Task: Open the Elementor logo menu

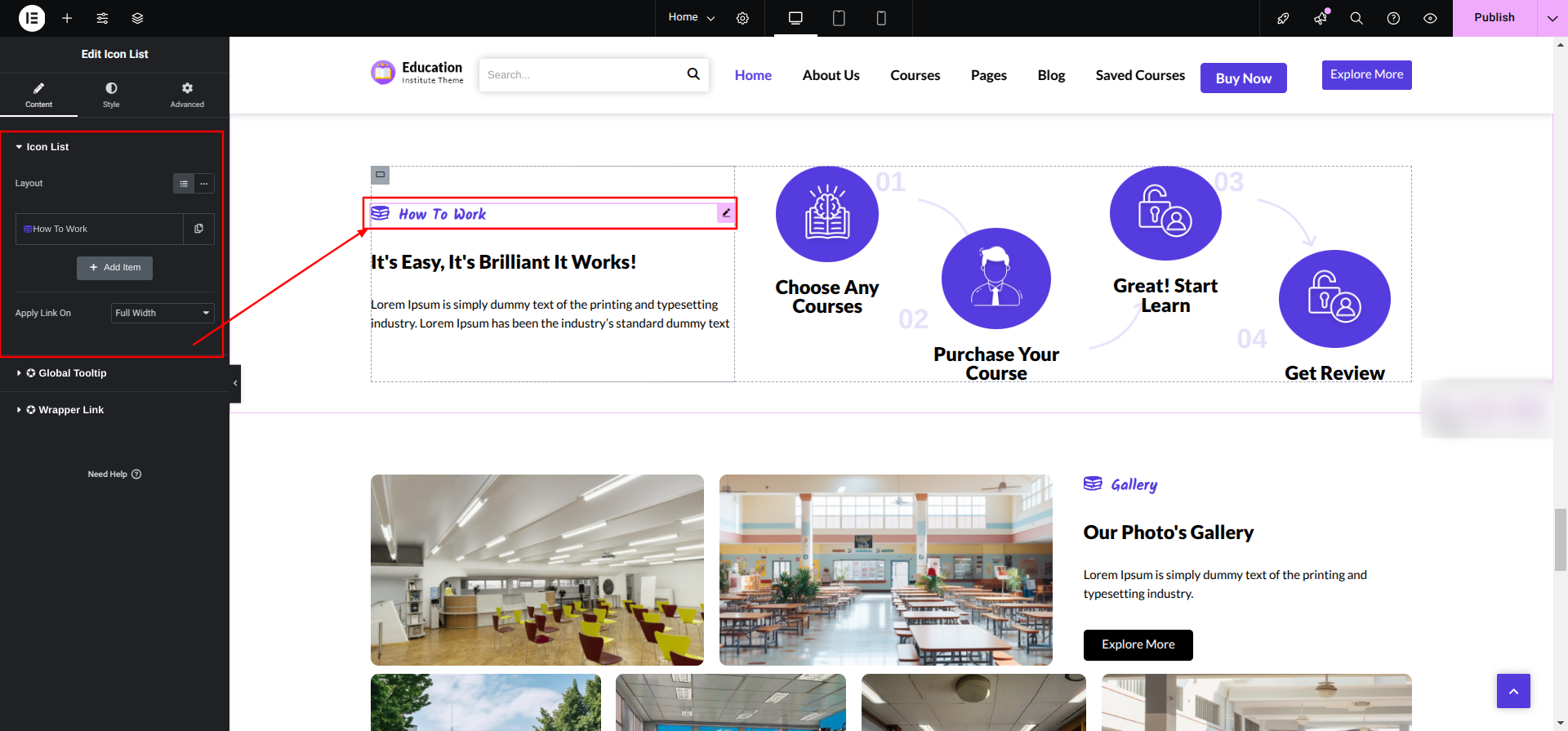Action: point(32,18)
